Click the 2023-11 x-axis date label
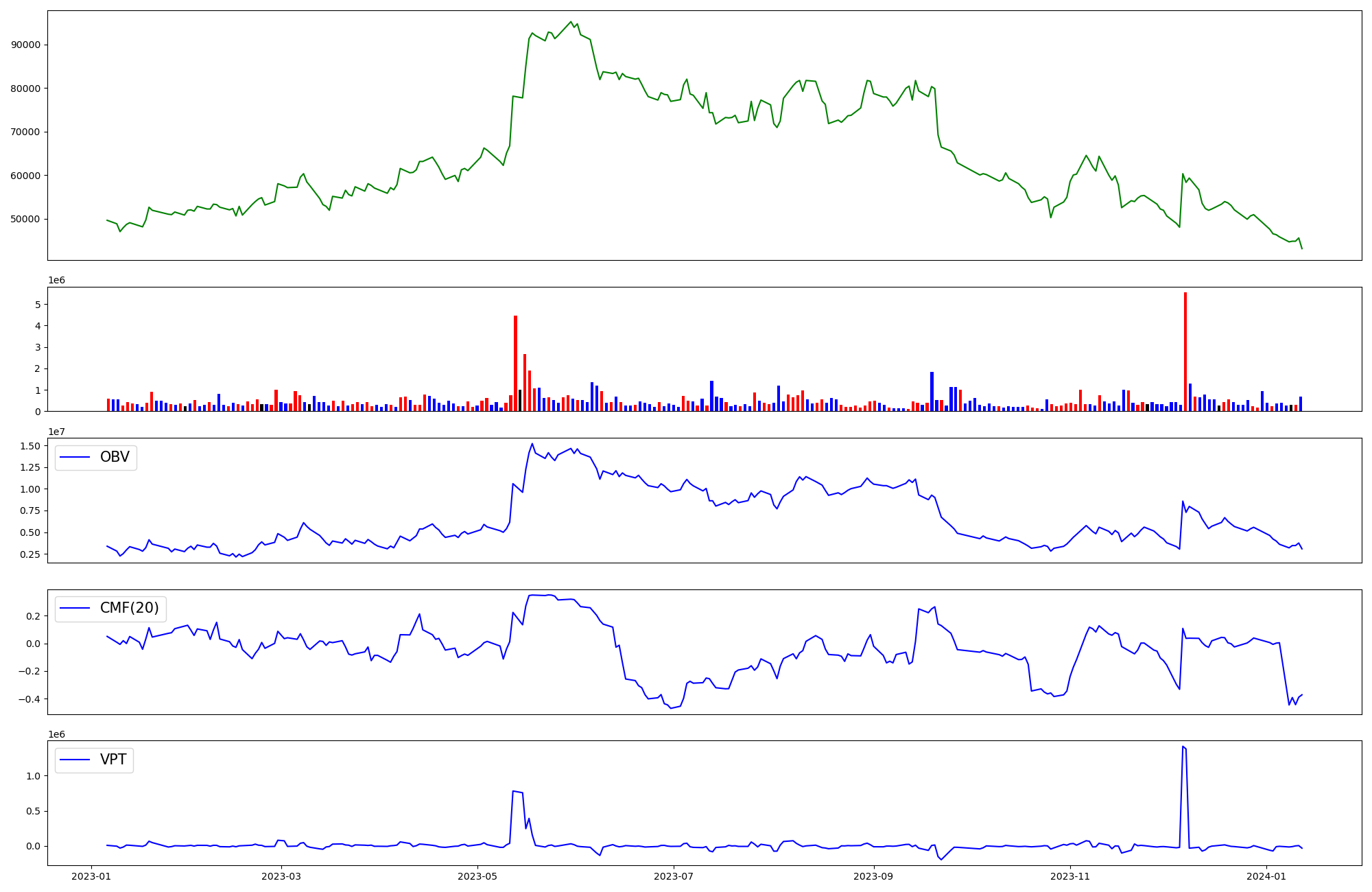 click(1070, 876)
